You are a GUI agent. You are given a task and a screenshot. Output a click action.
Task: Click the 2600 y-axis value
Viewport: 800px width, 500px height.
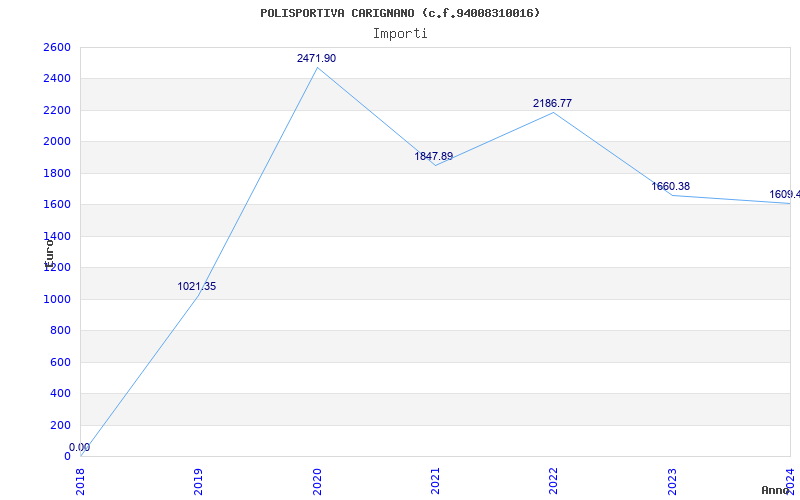[57, 47]
